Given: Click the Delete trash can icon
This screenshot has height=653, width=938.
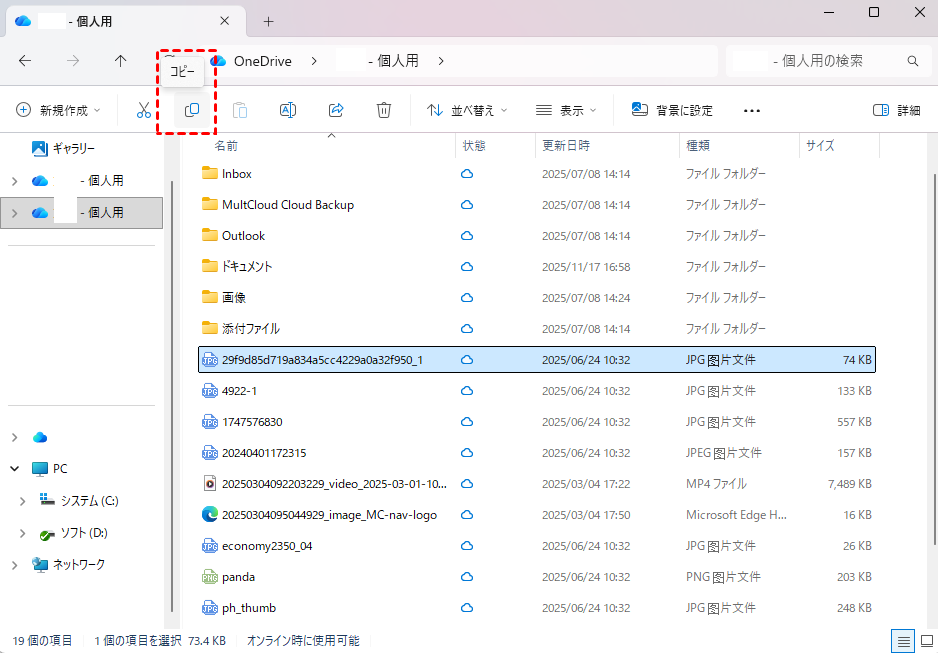Looking at the screenshot, I should coord(384,110).
